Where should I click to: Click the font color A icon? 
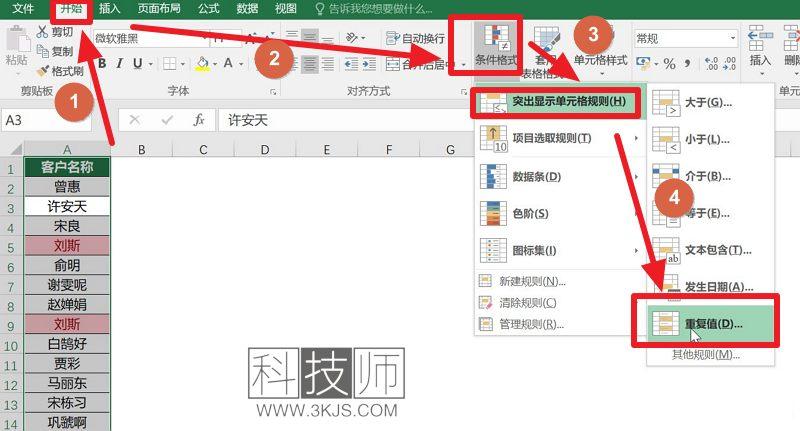228,63
